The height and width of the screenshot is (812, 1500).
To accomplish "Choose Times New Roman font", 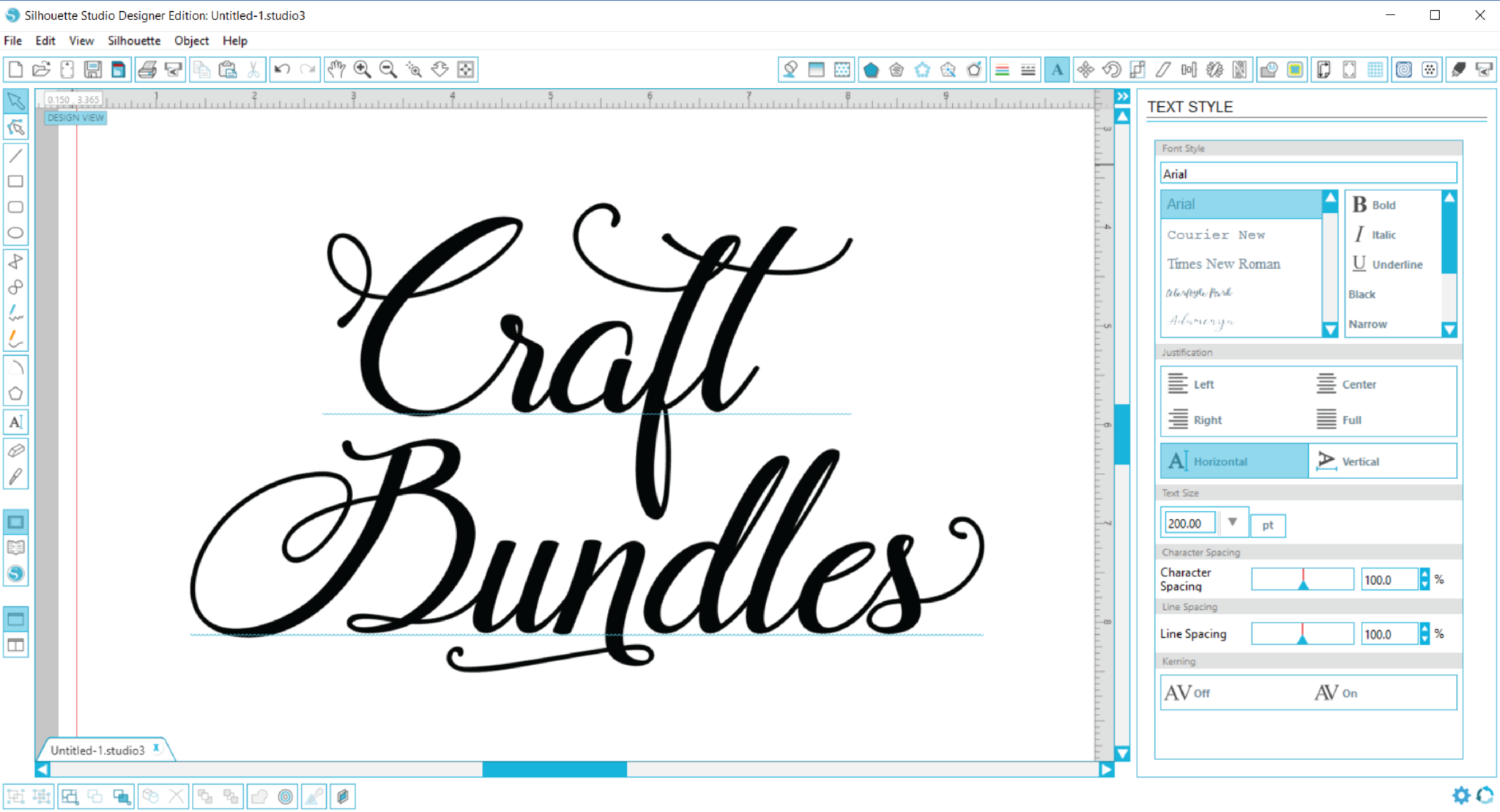I will (x=1241, y=264).
